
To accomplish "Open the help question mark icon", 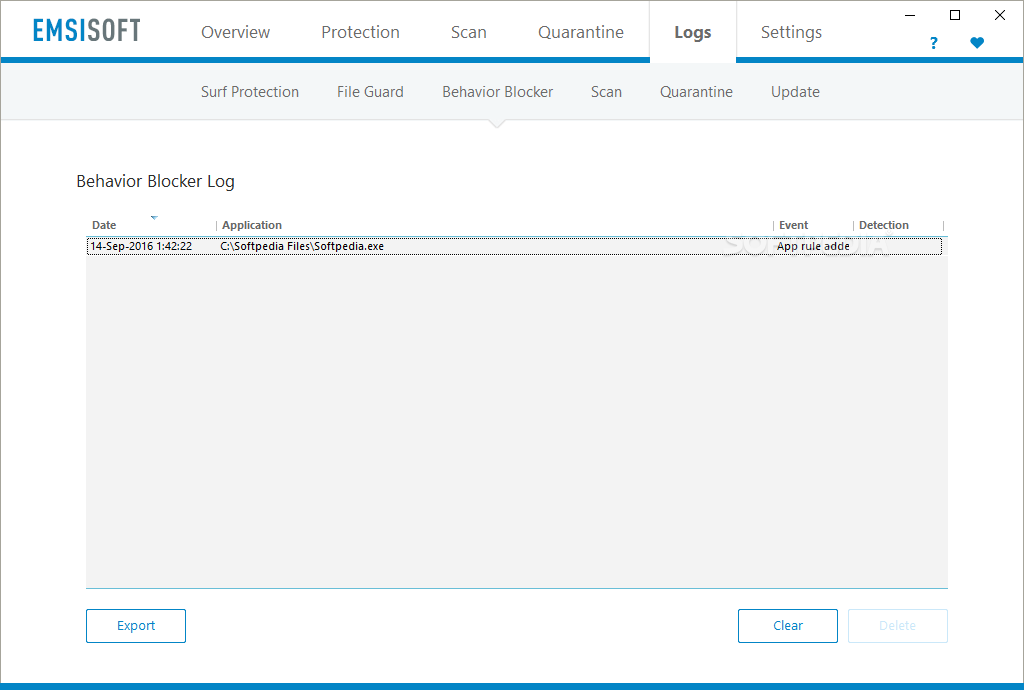I will (933, 43).
